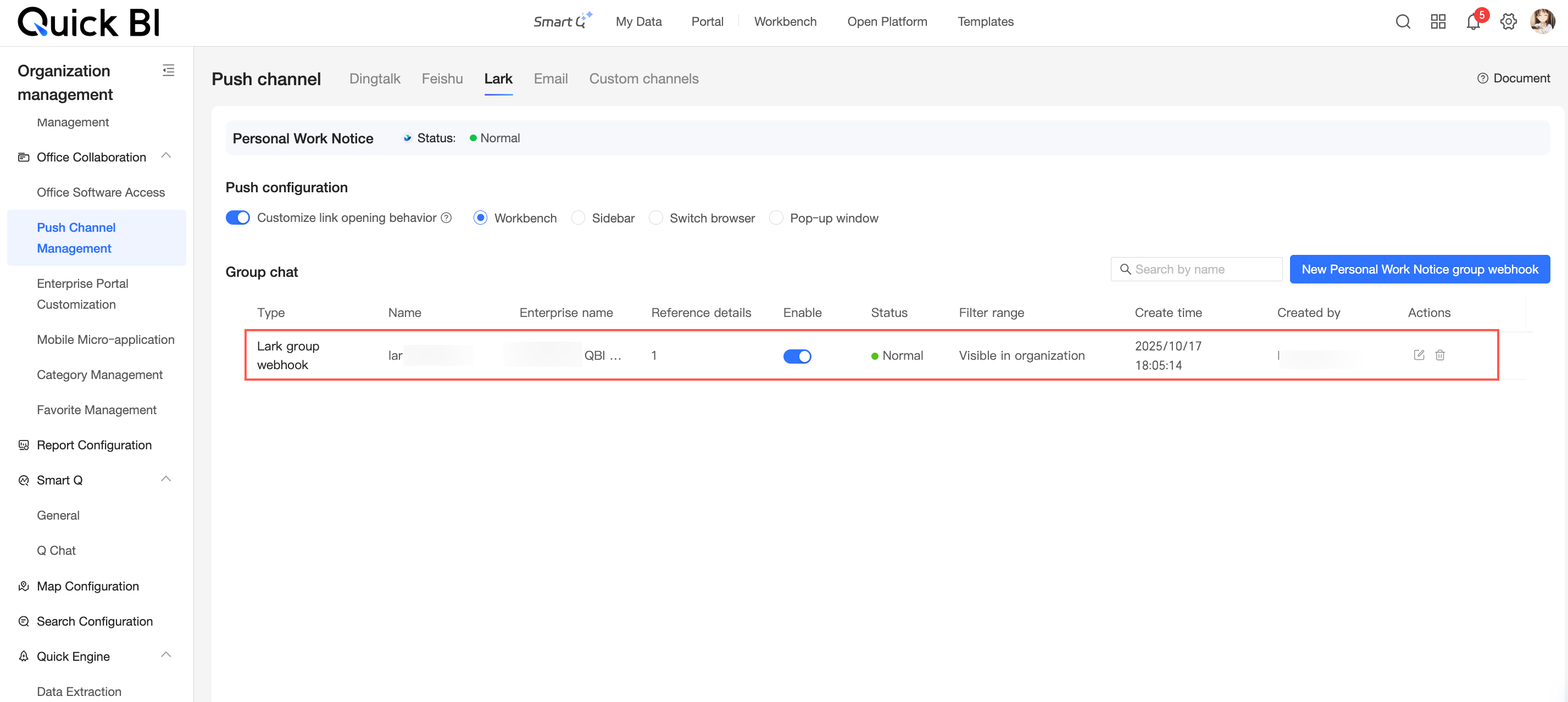Open notifications bell icon
Screen dimensions: 1568x702
point(1473,22)
